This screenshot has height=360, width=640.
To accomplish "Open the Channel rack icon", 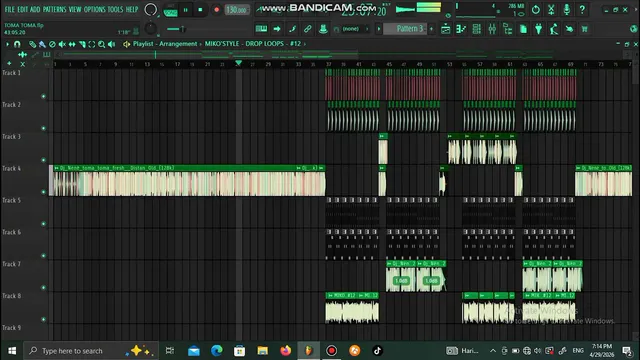I will [476, 29].
